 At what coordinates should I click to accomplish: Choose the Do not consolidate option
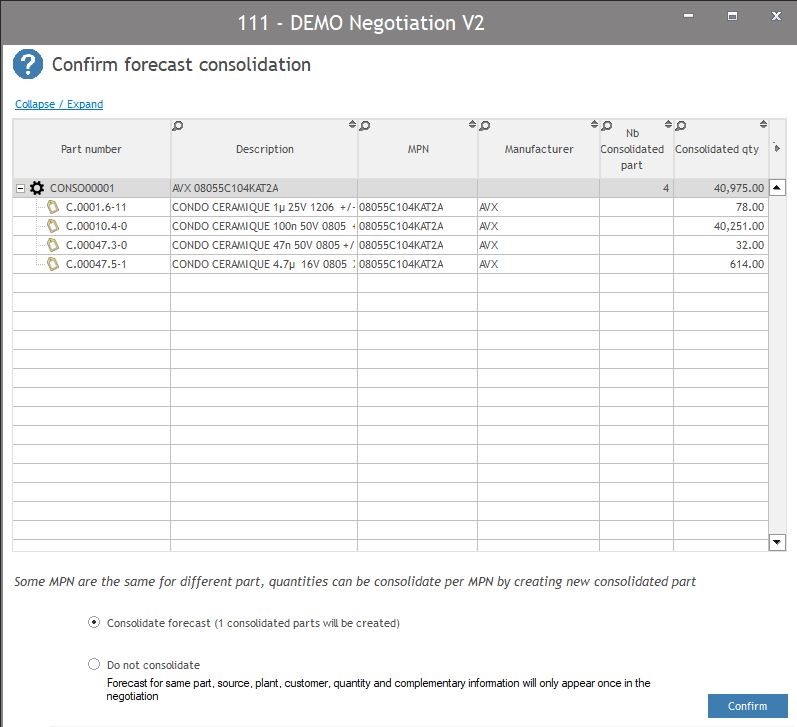pos(94,664)
